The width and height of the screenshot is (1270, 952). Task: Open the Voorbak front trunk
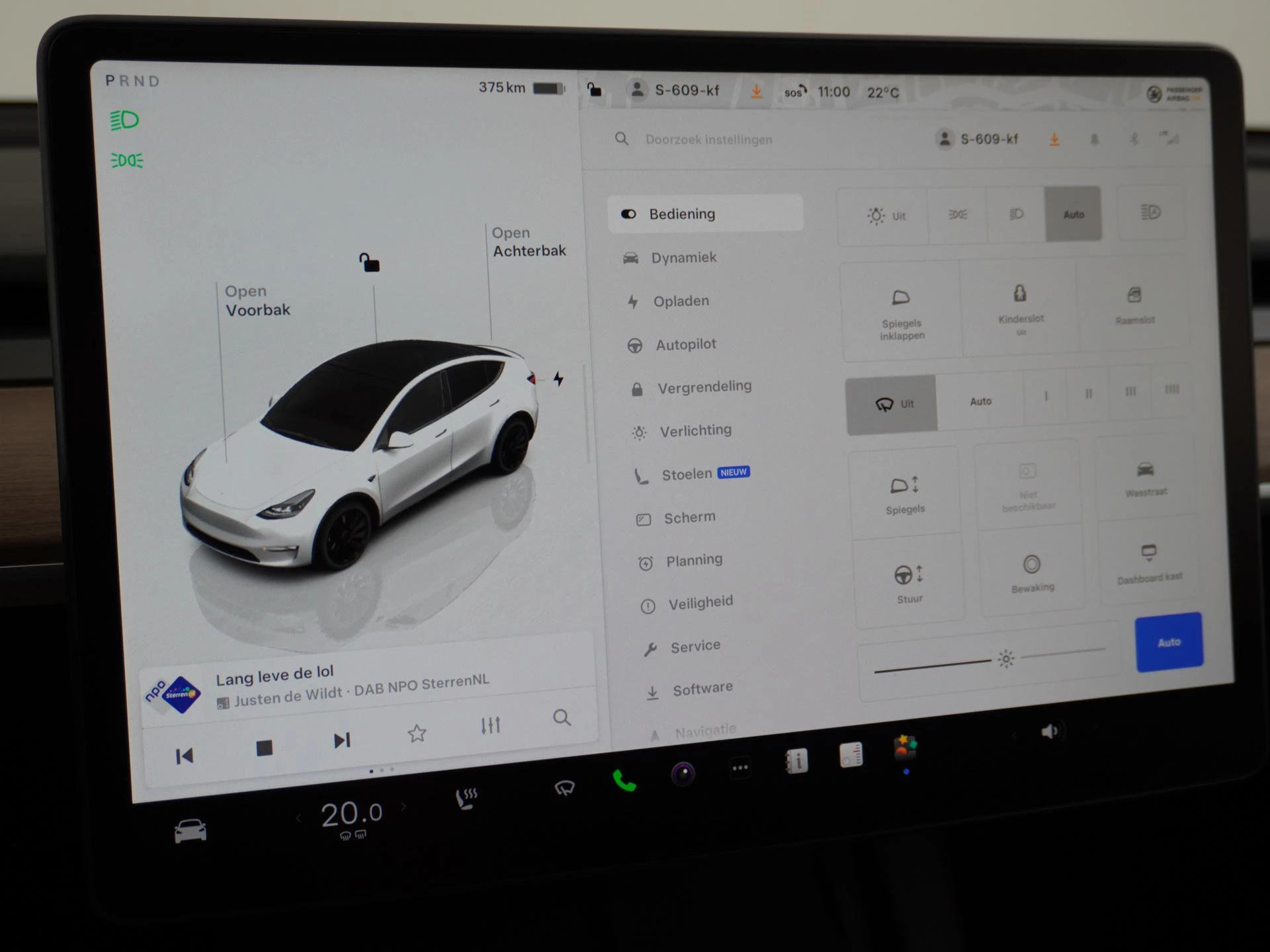(257, 301)
